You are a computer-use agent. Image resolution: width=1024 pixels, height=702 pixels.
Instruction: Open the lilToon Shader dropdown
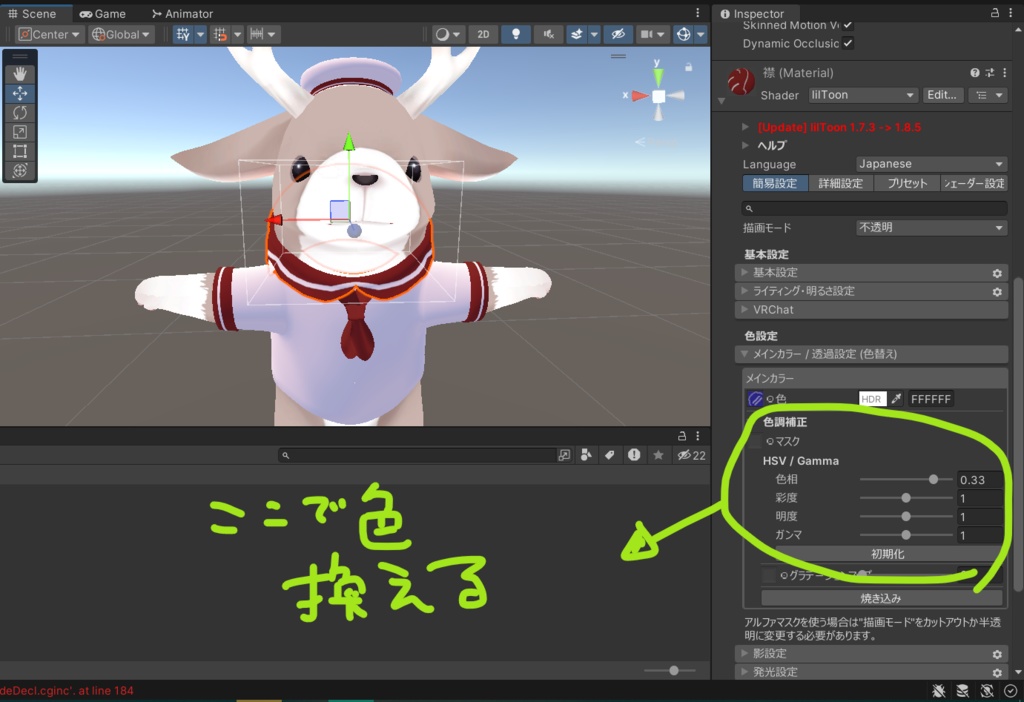863,95
